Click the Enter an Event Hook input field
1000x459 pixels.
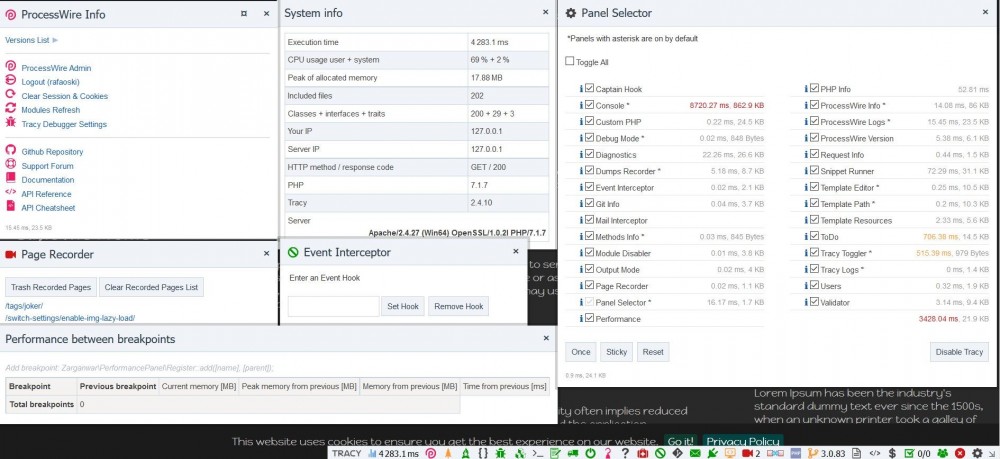pyautogui.click(x=333, y=306)
